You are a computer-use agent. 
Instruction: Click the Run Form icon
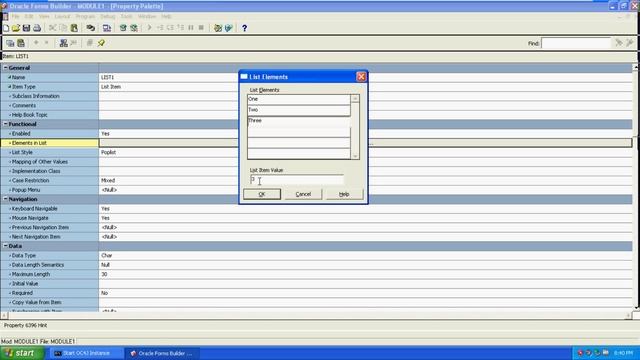(x=123, y=28)
